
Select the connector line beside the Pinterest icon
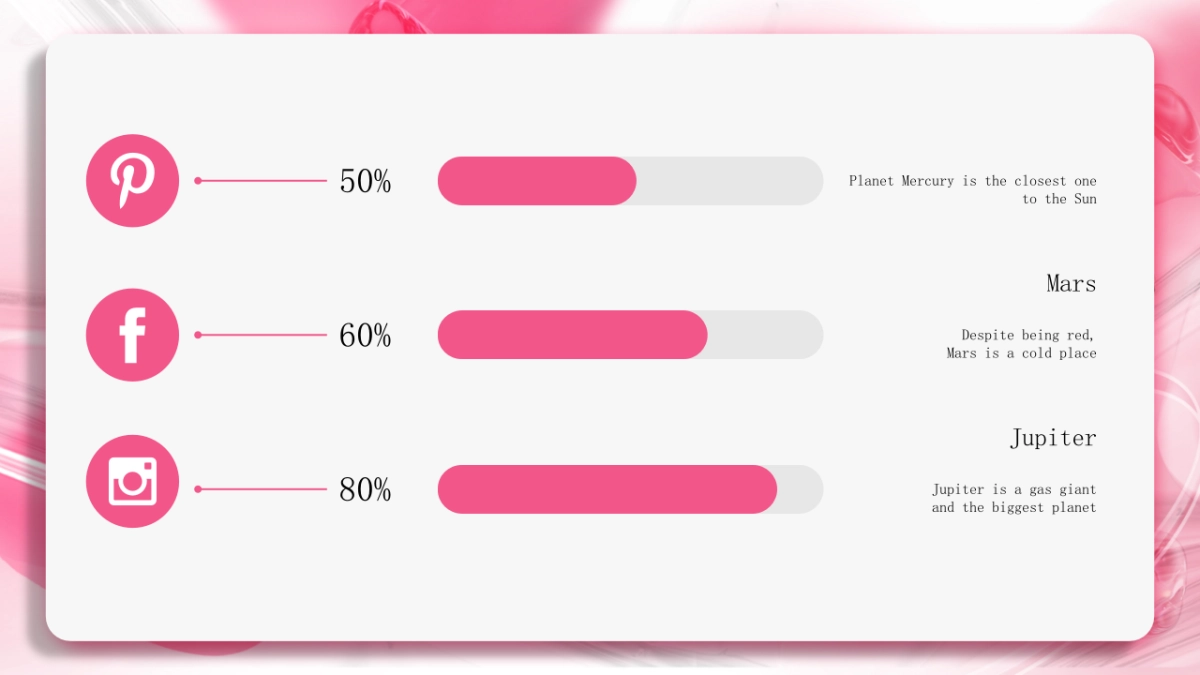click(x=262, y=181)
